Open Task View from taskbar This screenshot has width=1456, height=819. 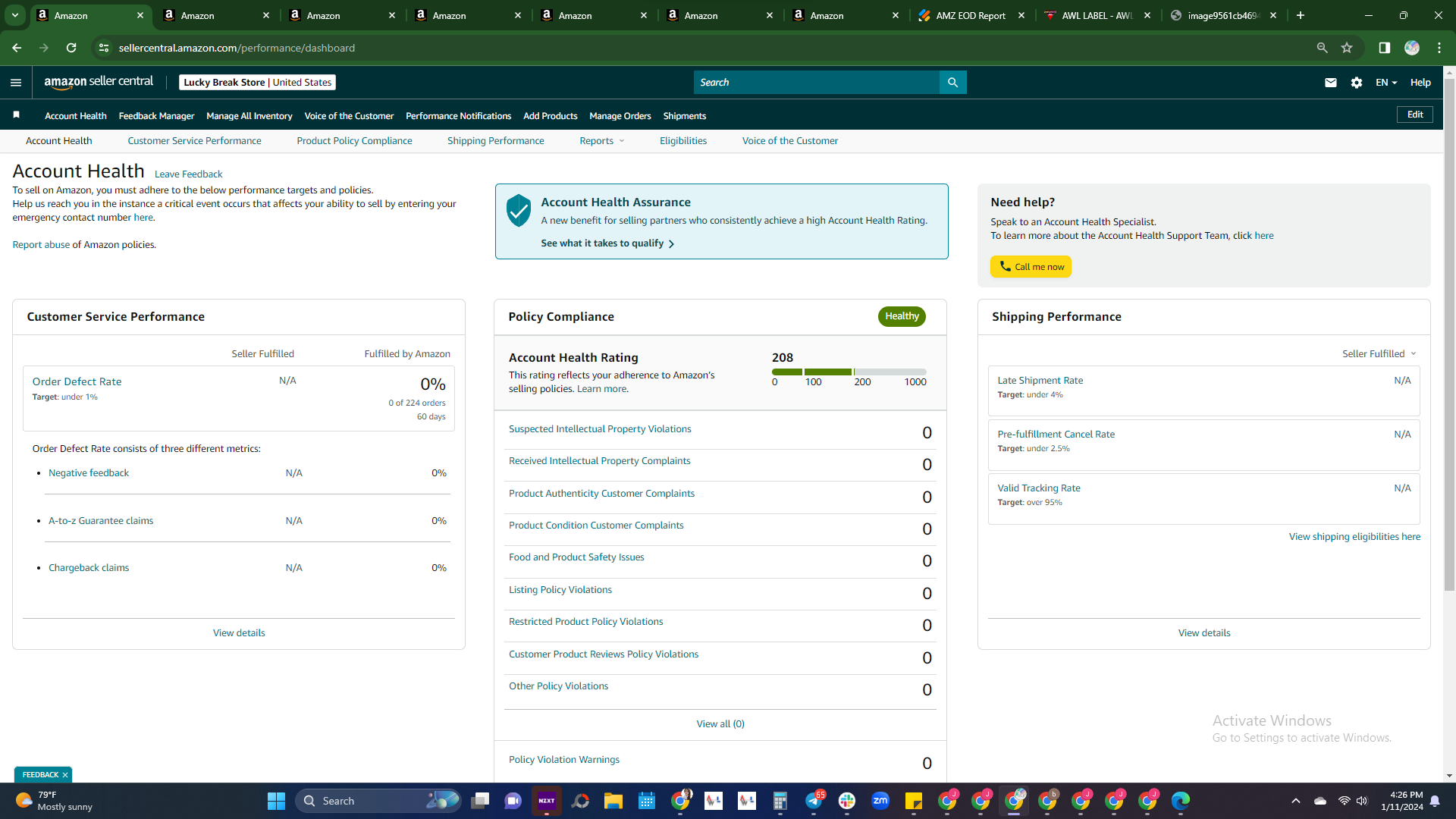480,801
